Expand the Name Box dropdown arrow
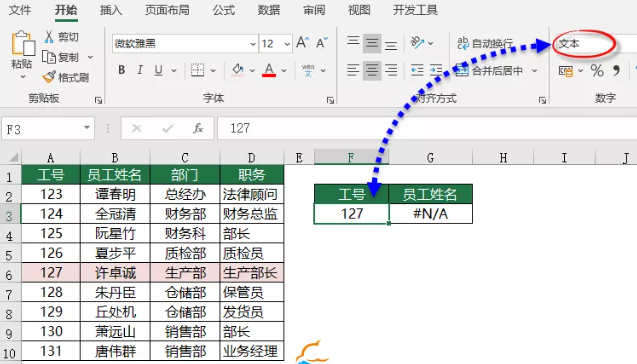 (x=87, y=128)
